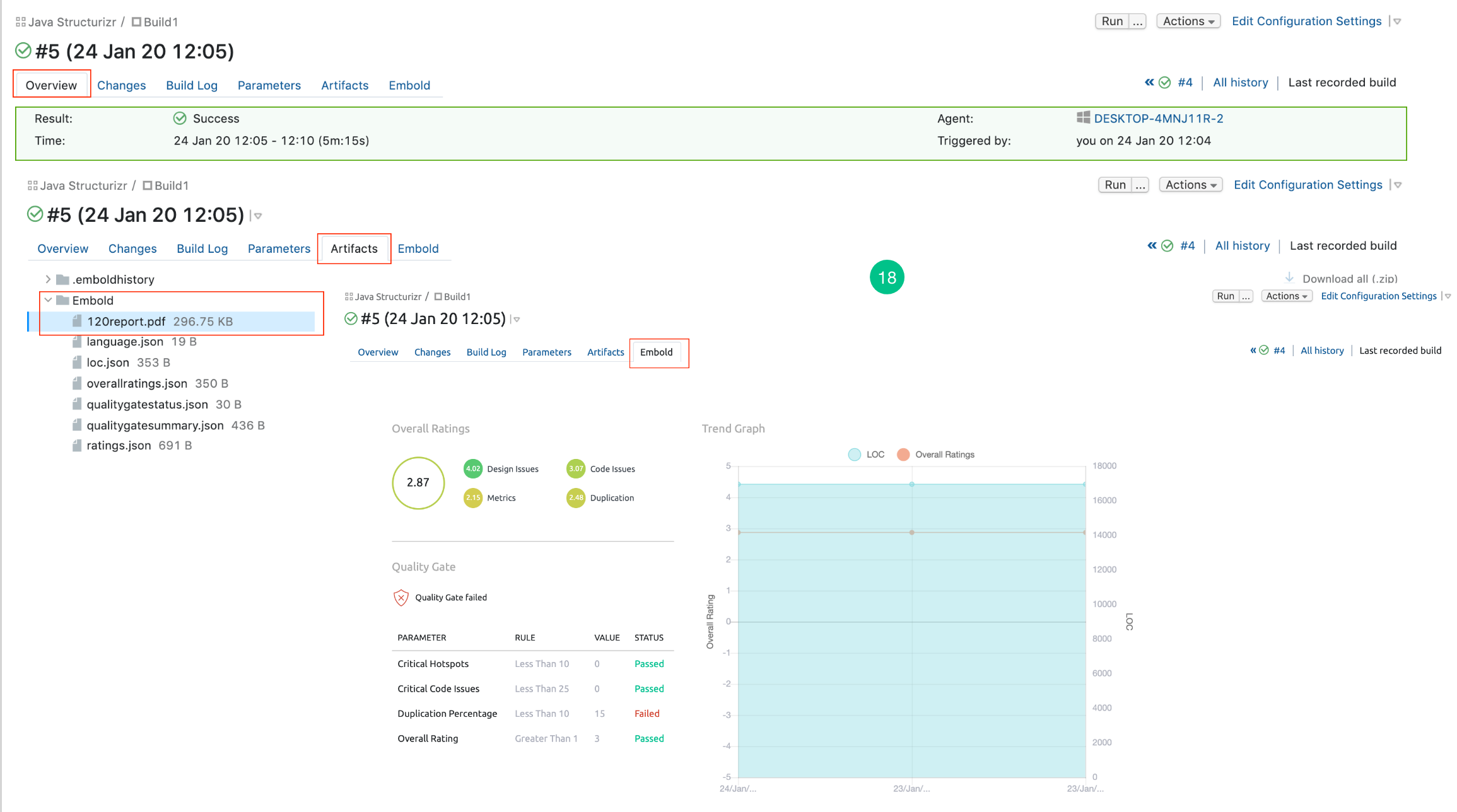Open the Overview tab in the top panel
The height and width of the screenshot is (812, 1457).
pyautogui.click(x=51, y=85)
